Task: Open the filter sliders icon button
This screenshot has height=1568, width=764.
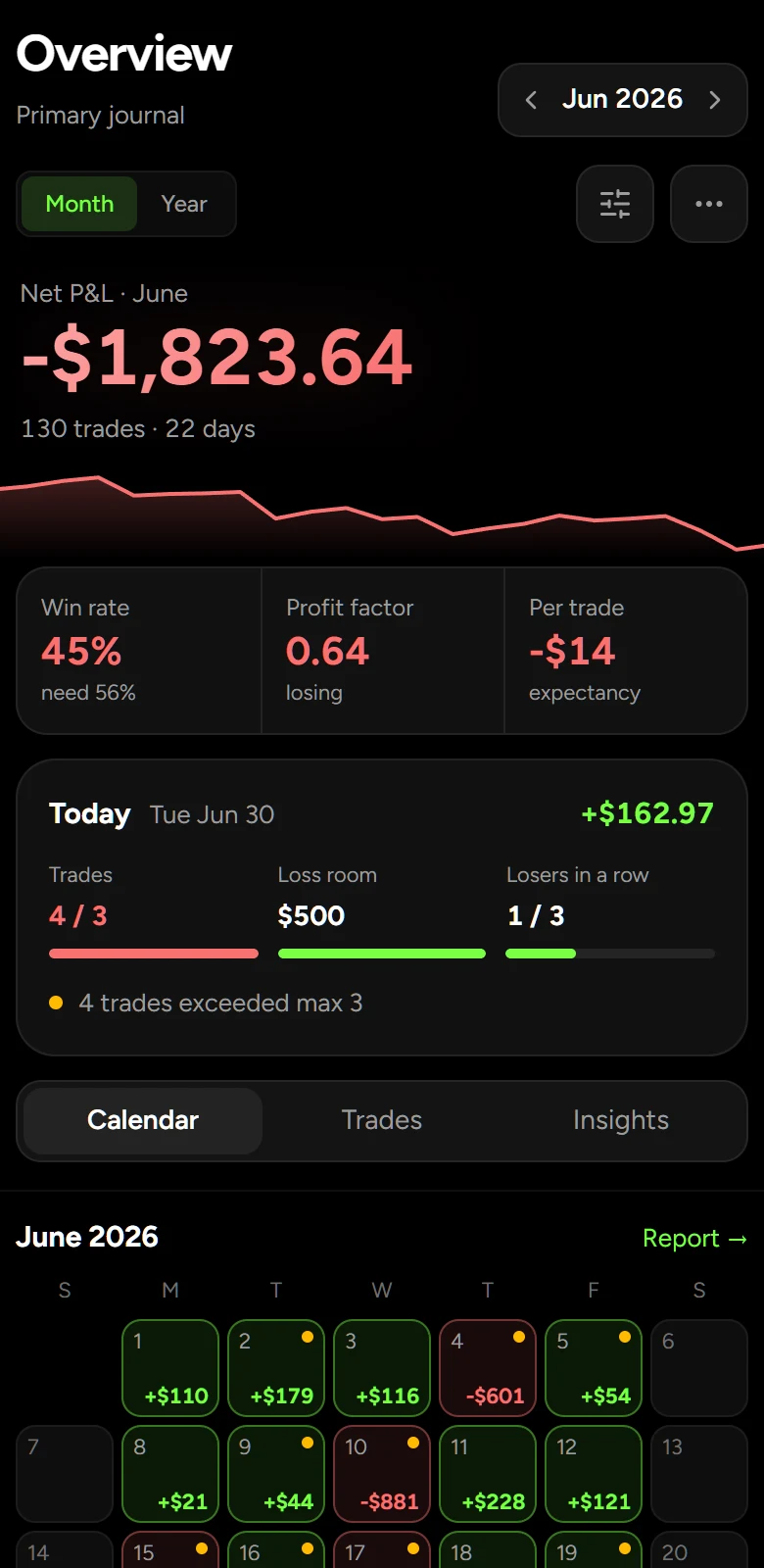Action: (x=615, y=204)
